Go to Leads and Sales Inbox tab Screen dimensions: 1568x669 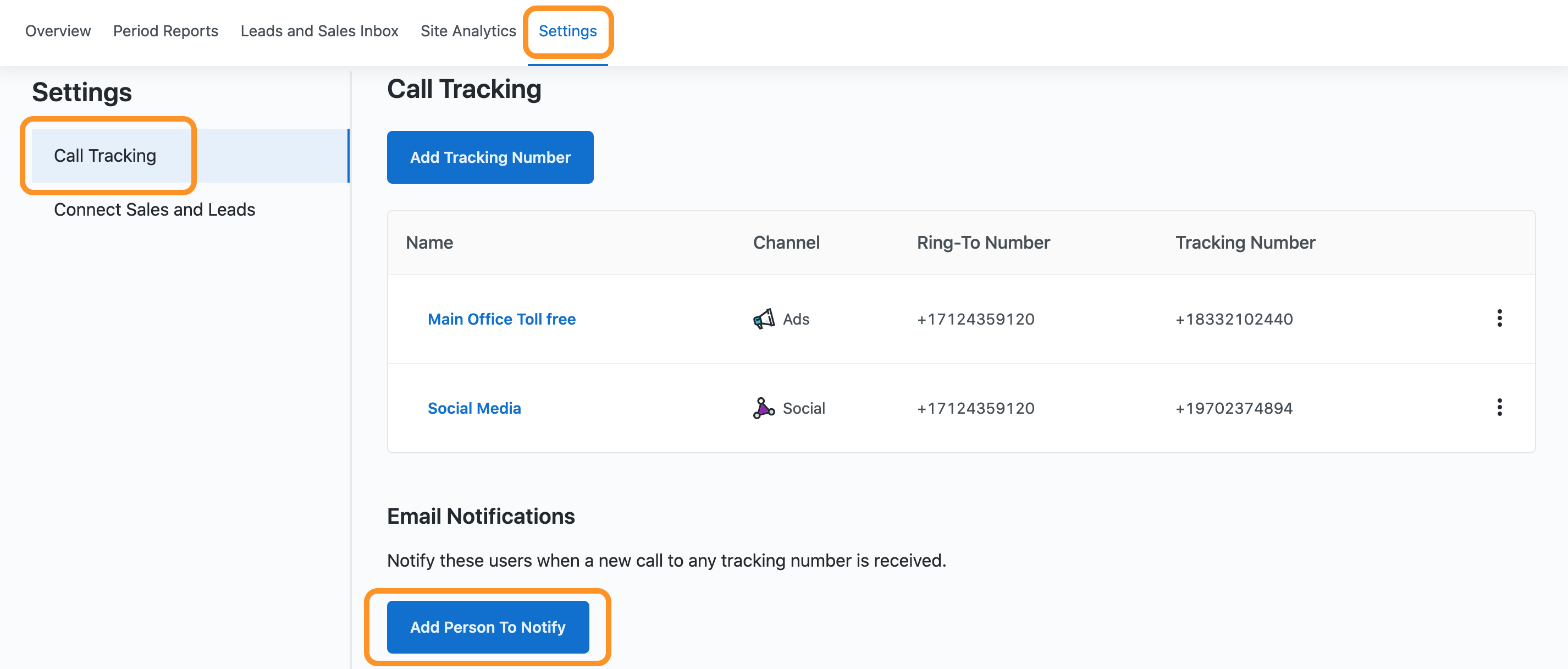click(x=319, y=31)
